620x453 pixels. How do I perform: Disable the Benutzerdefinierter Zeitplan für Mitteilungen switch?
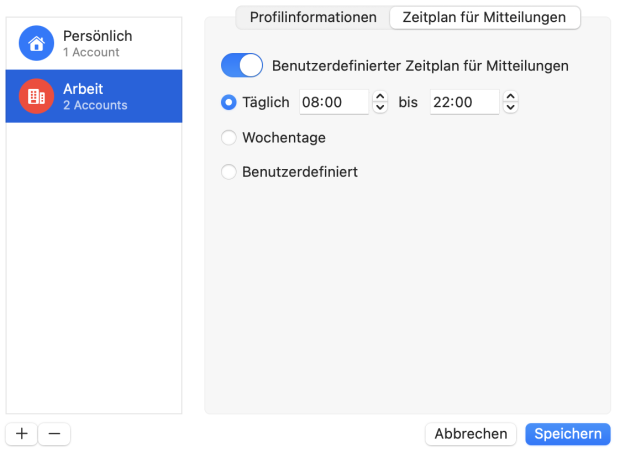pyautogui.click(x=242, y=66)
